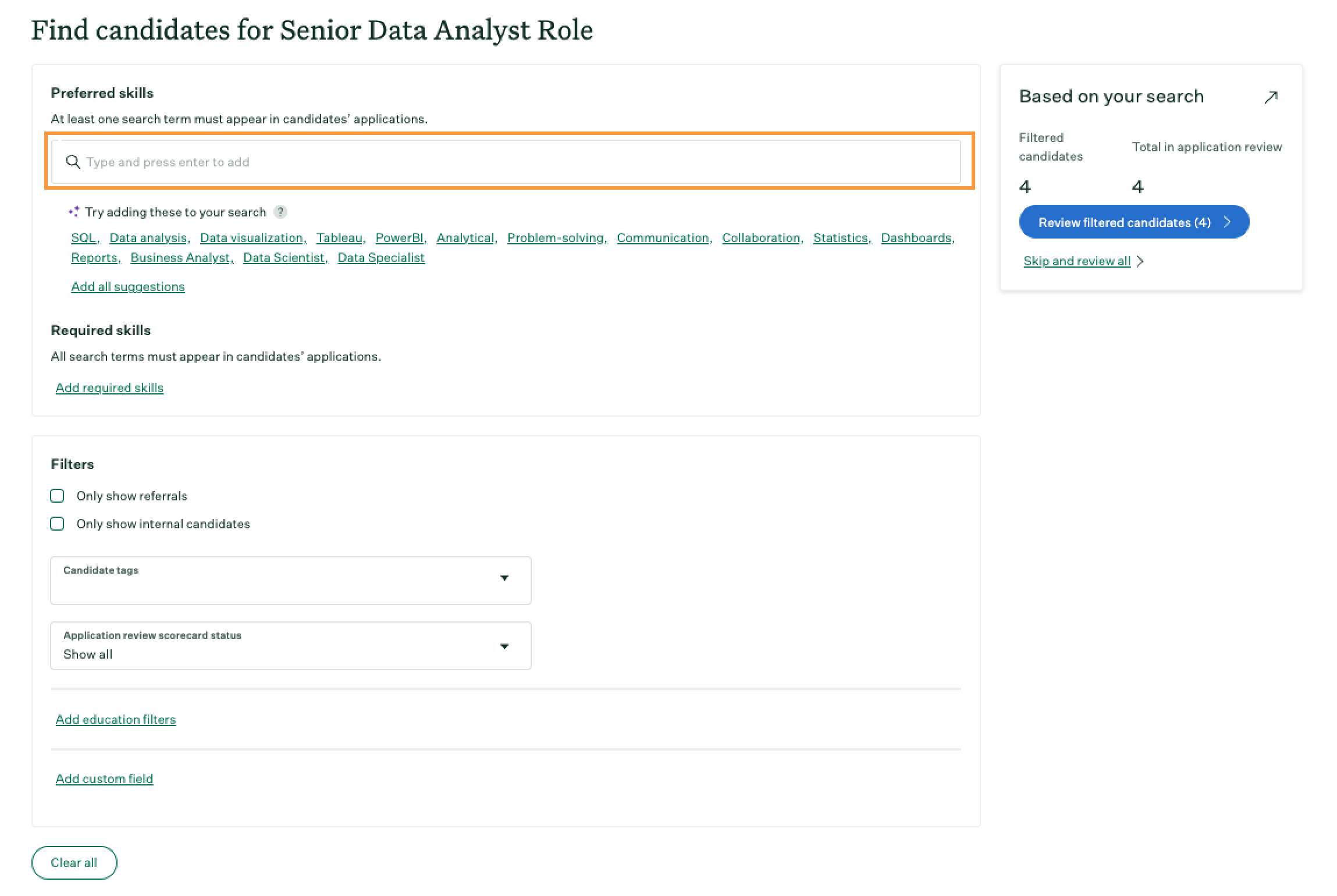Click chevron beside Skip and review all
1337x896 pixels.
(1140, 261)
